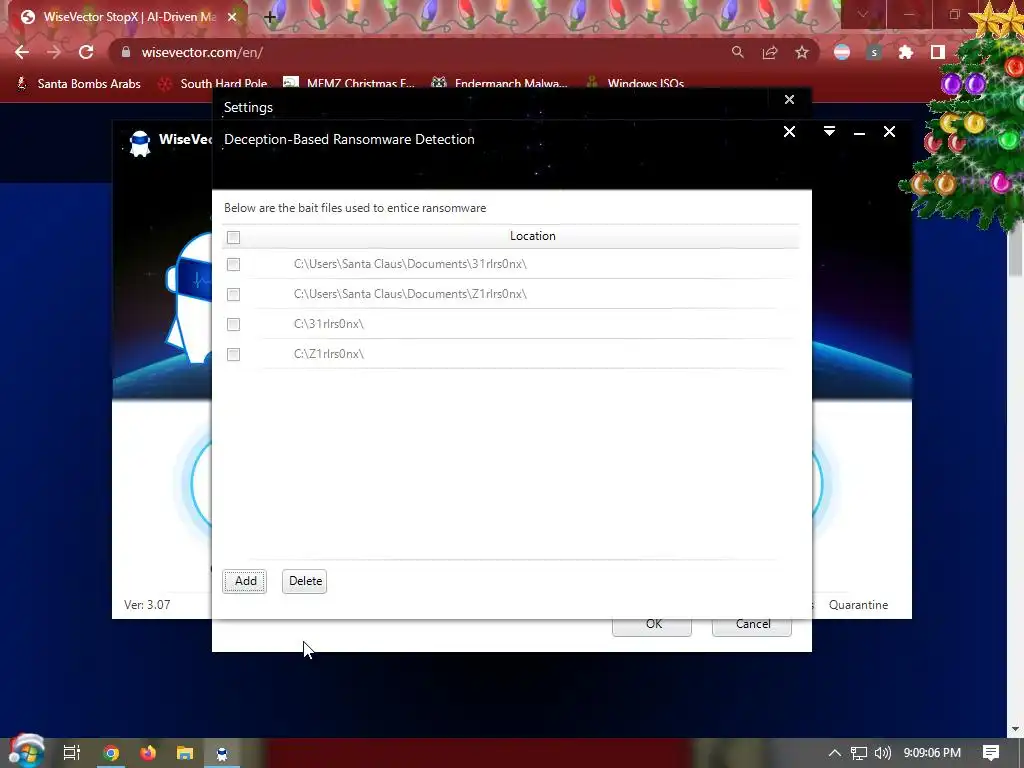Check the C:\31rlrs0nx\ row checkbox
1024x768 pixels.
point(233,325)
